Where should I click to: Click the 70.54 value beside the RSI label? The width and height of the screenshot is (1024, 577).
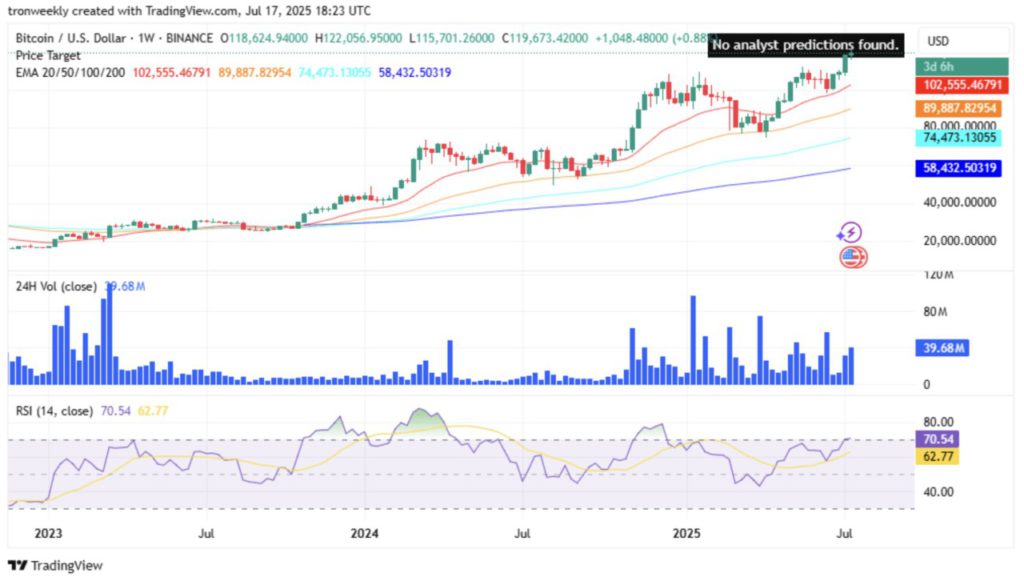tap(116, 411)
